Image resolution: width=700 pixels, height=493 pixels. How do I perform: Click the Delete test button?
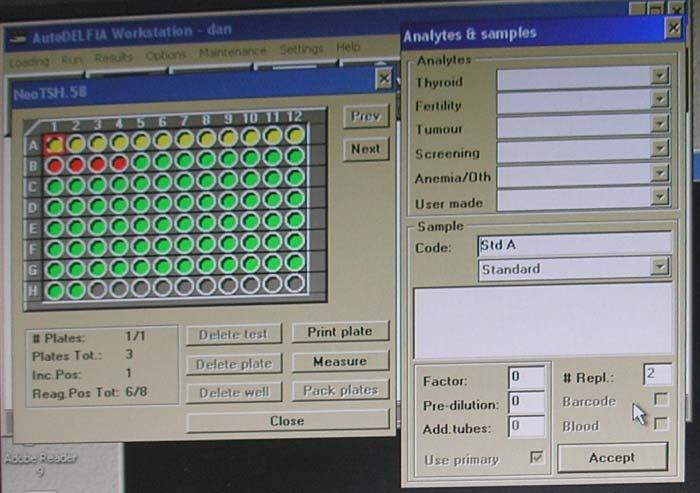[x=234, y=334]
